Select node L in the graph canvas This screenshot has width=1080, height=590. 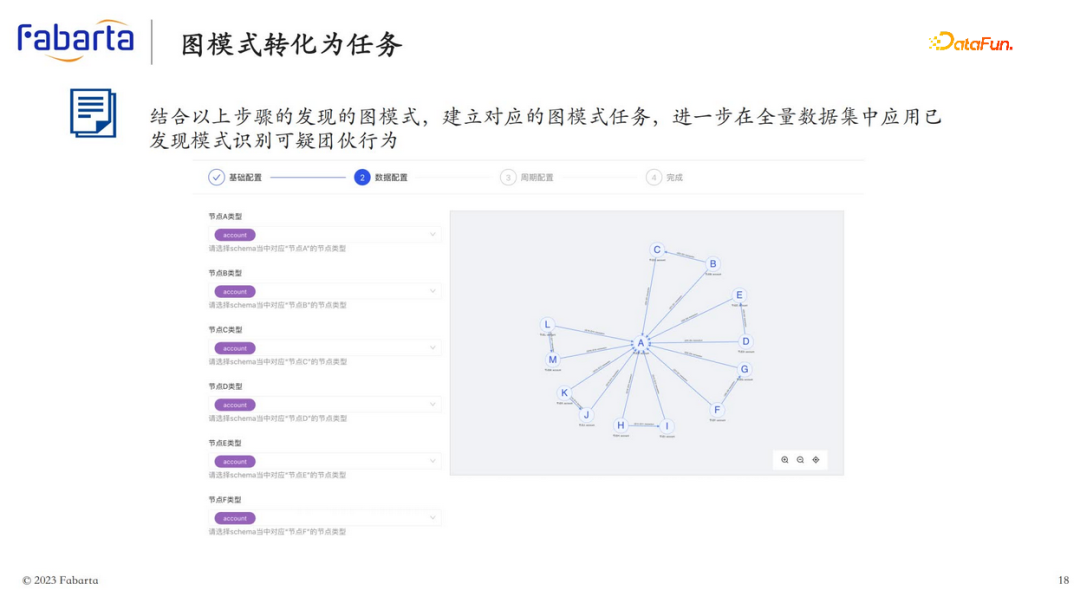[547, 324]
